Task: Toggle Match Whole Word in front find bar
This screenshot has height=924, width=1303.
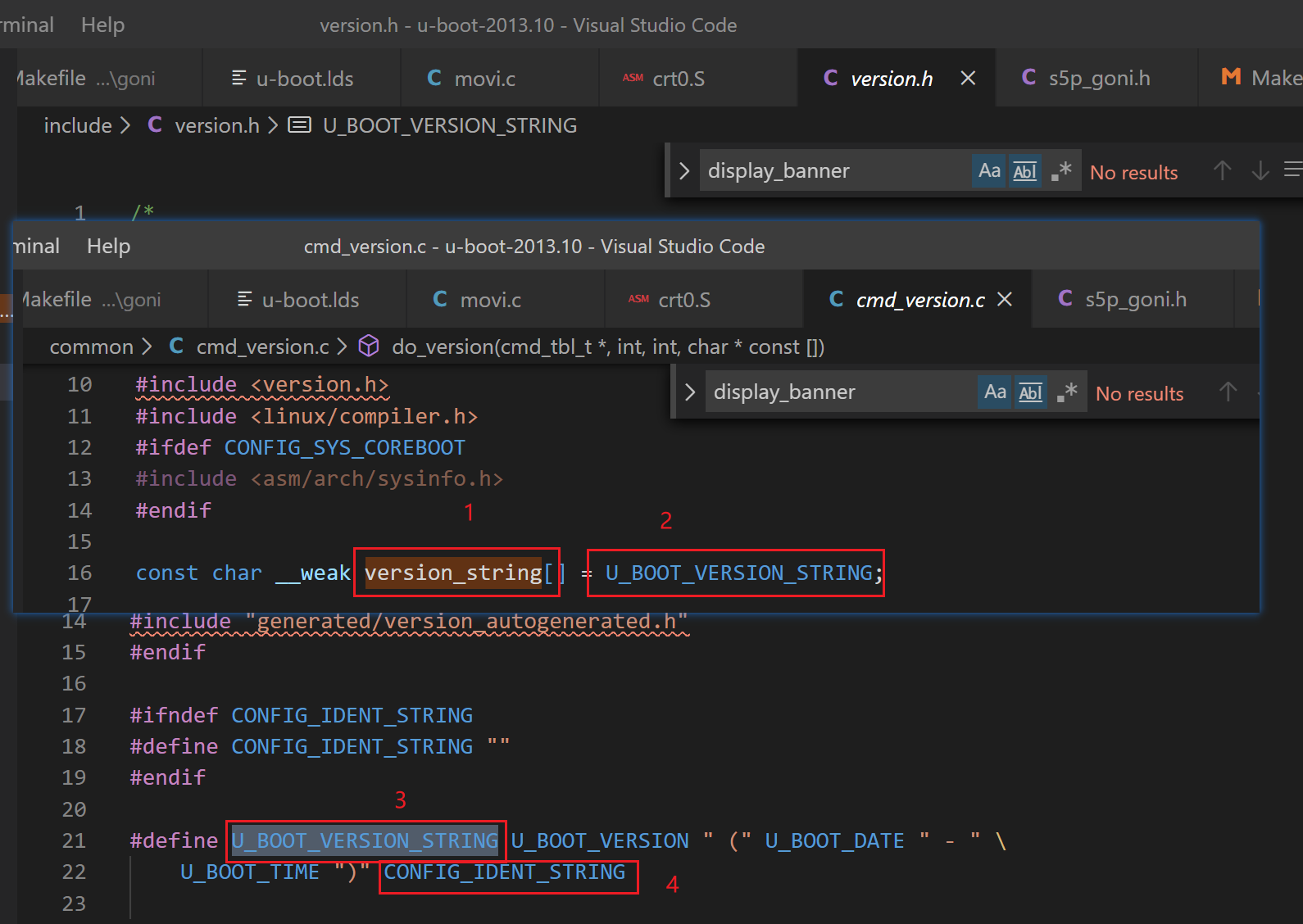Action: pos(1031,392)
